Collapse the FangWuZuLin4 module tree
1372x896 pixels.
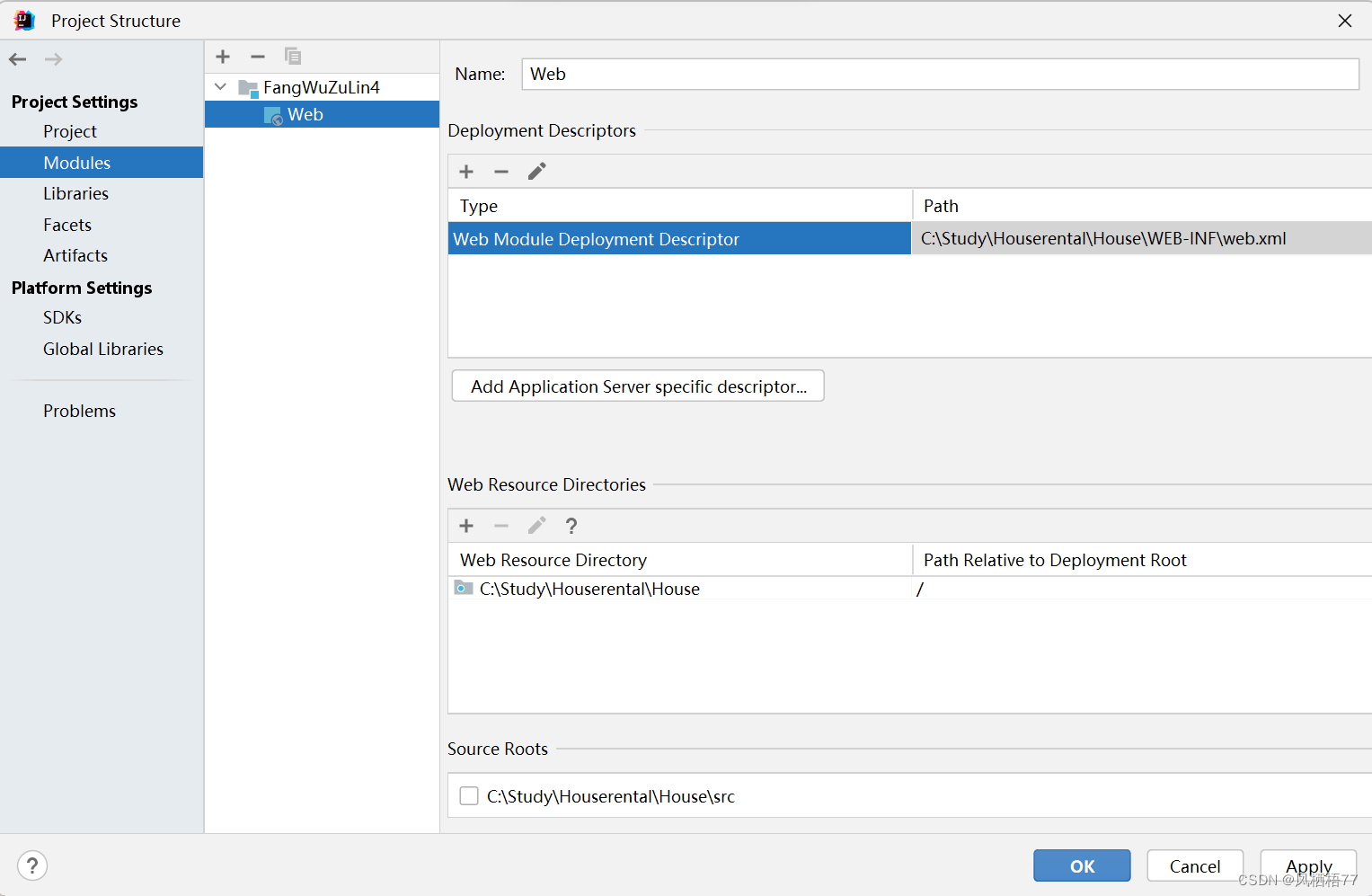pos(220,87)
